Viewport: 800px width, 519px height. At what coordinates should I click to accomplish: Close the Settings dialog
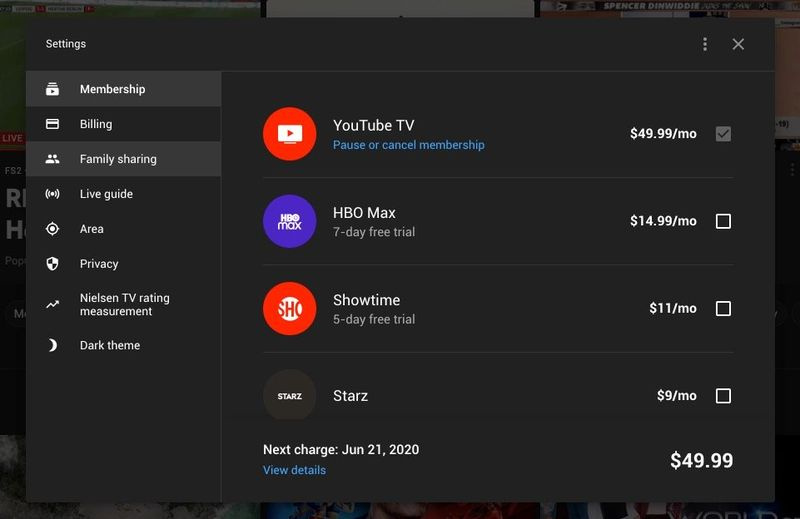click(738, 44)
